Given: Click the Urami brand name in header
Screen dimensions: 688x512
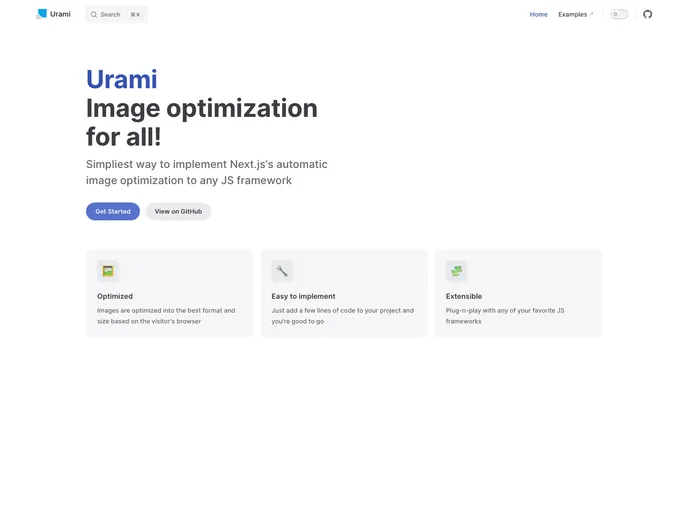Looking at the screenshot, I should (x=60, y=14).
